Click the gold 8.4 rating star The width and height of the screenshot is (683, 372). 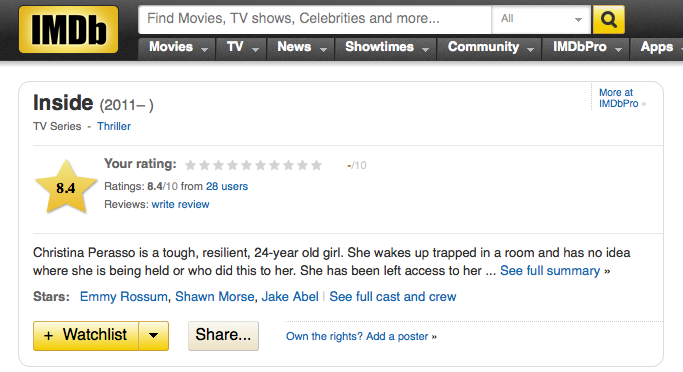66,187
